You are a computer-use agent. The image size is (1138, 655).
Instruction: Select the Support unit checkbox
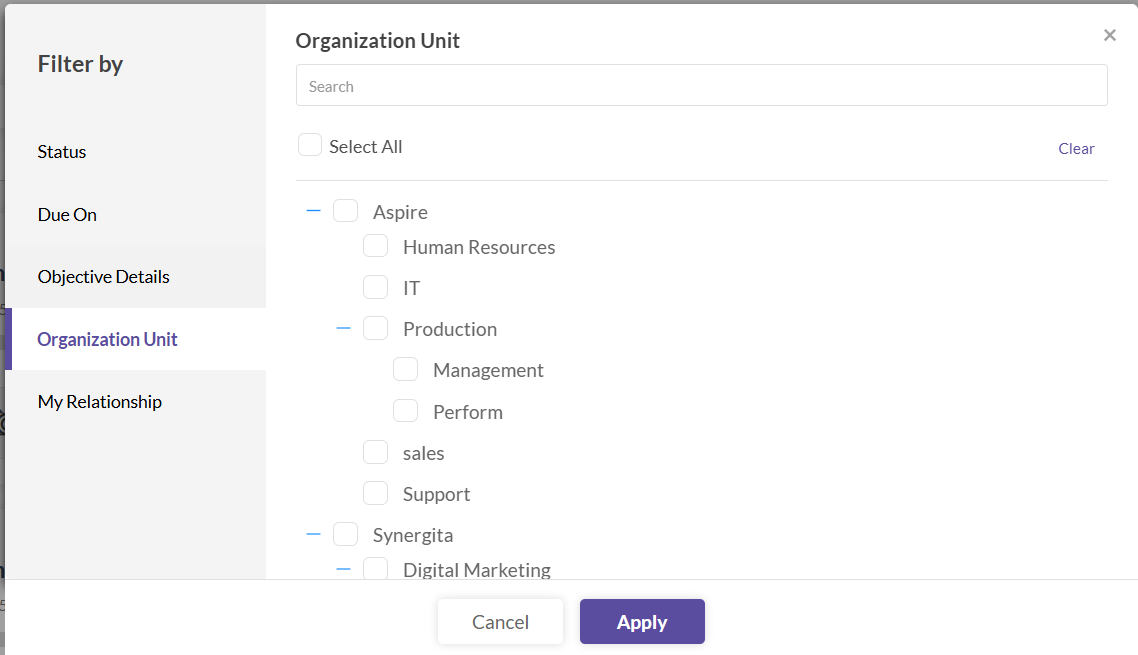(x=376, y=493)
